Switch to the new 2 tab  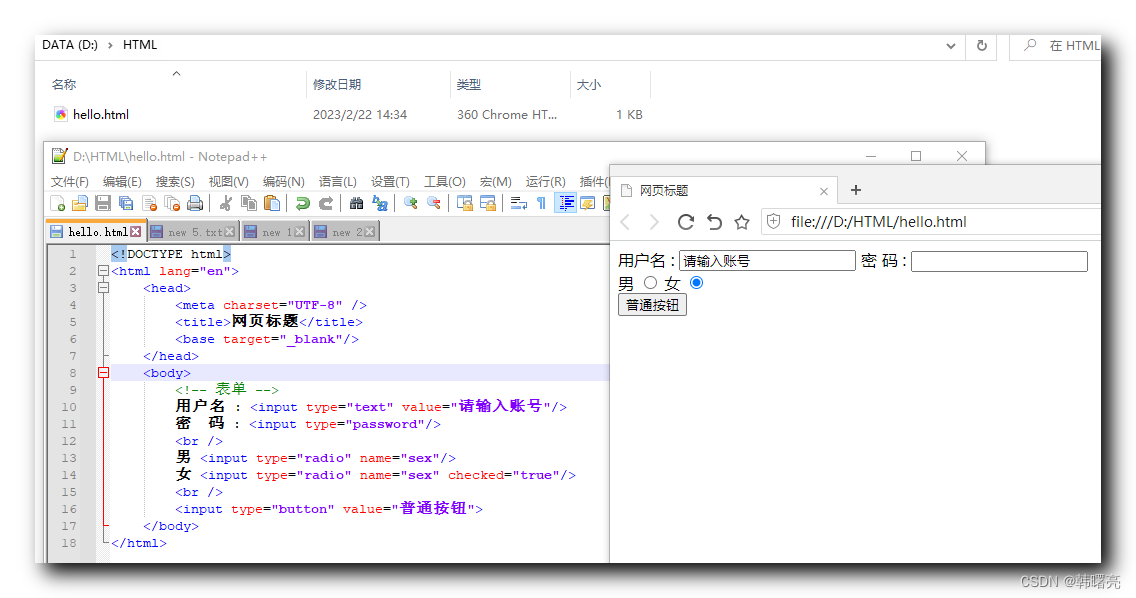tap(346, 232)
